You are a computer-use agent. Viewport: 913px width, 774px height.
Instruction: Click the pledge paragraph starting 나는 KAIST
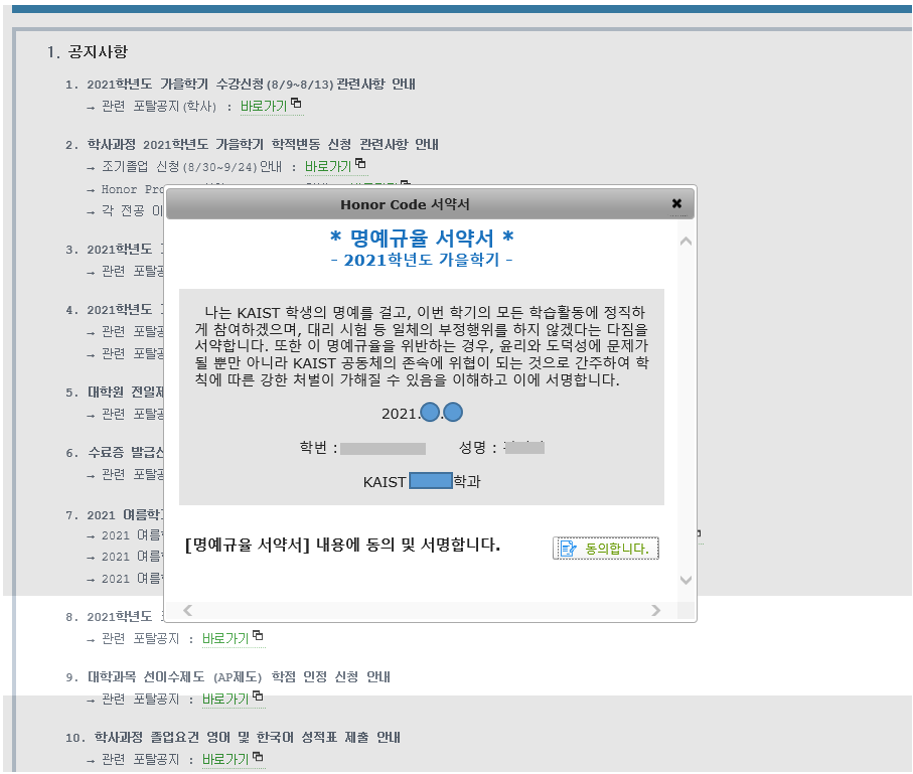pyautogui.click(x=422, y=346)
